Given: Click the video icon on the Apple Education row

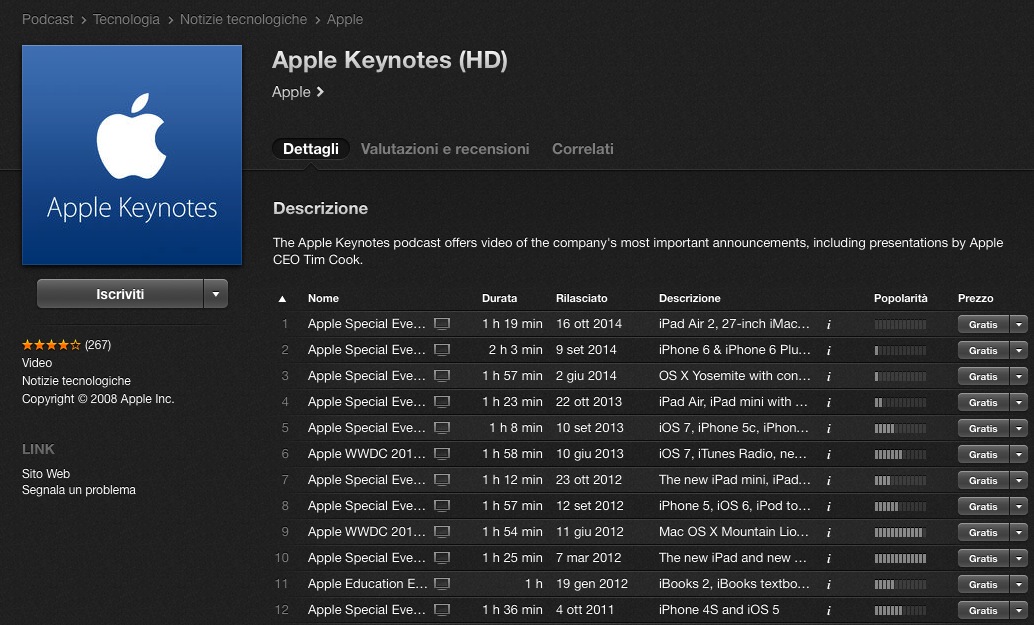Looking at the screenshot, I should pyautogui.click(x=442, y=583).
